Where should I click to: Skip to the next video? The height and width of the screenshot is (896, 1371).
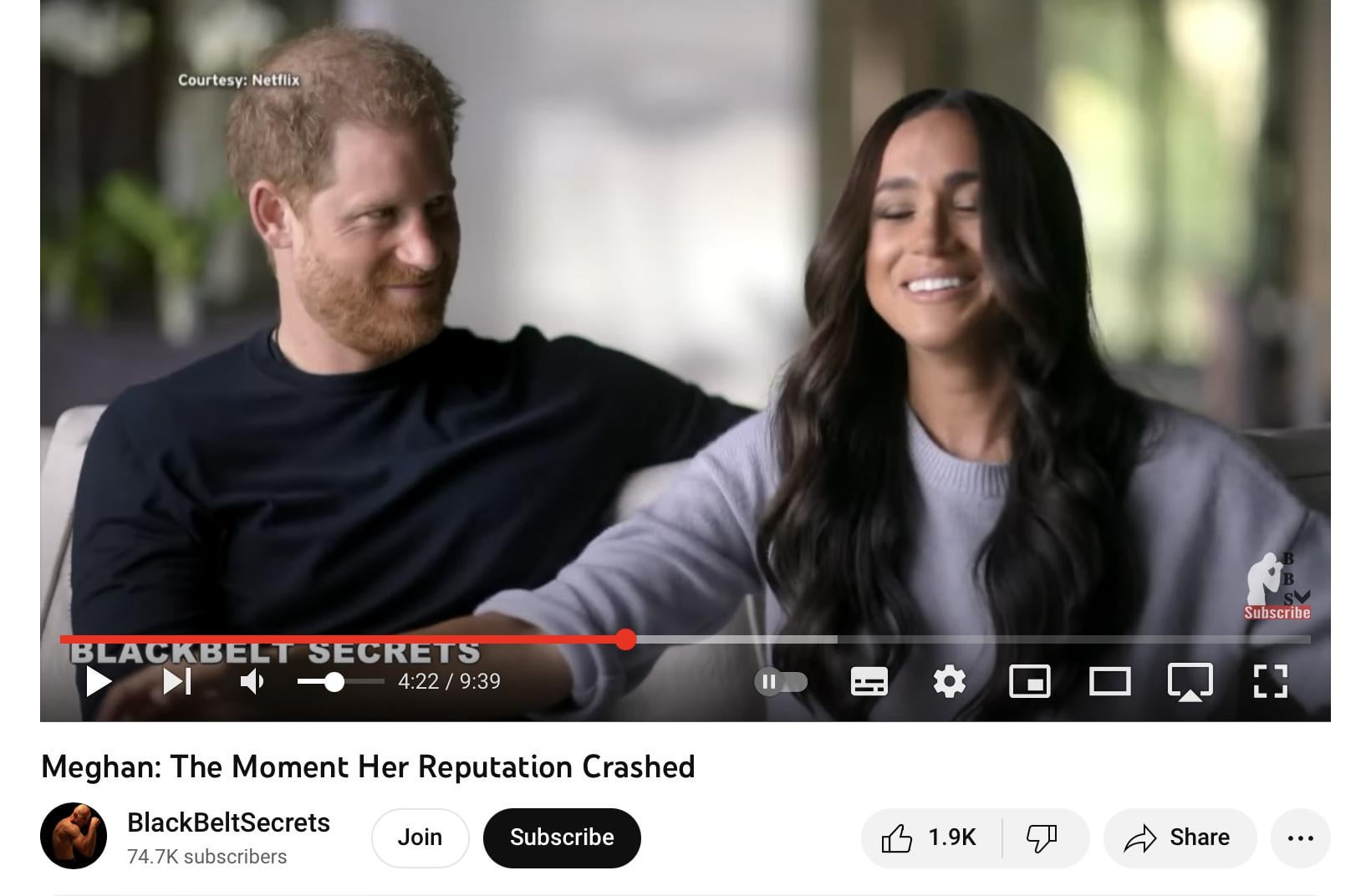coord(177,682)
